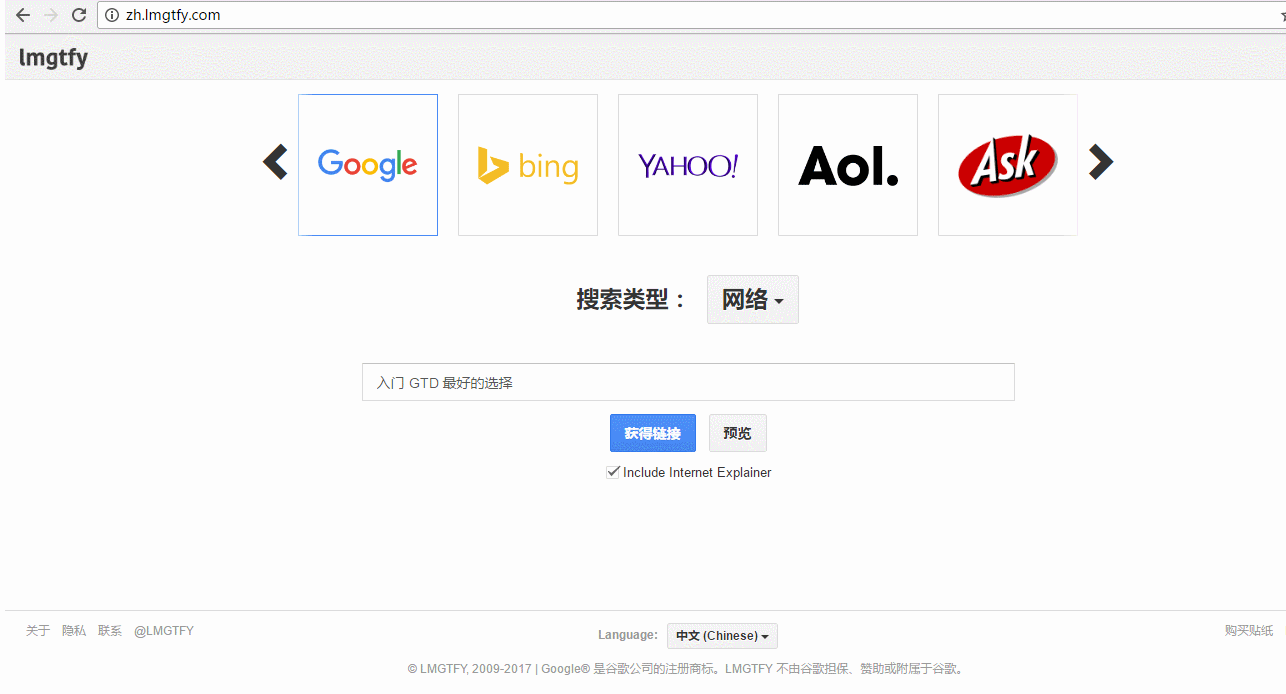Click the address bar URL zh.lmgtfy.com
The height and width of the screenshot is (694, 1286).
tap(173, 15)
